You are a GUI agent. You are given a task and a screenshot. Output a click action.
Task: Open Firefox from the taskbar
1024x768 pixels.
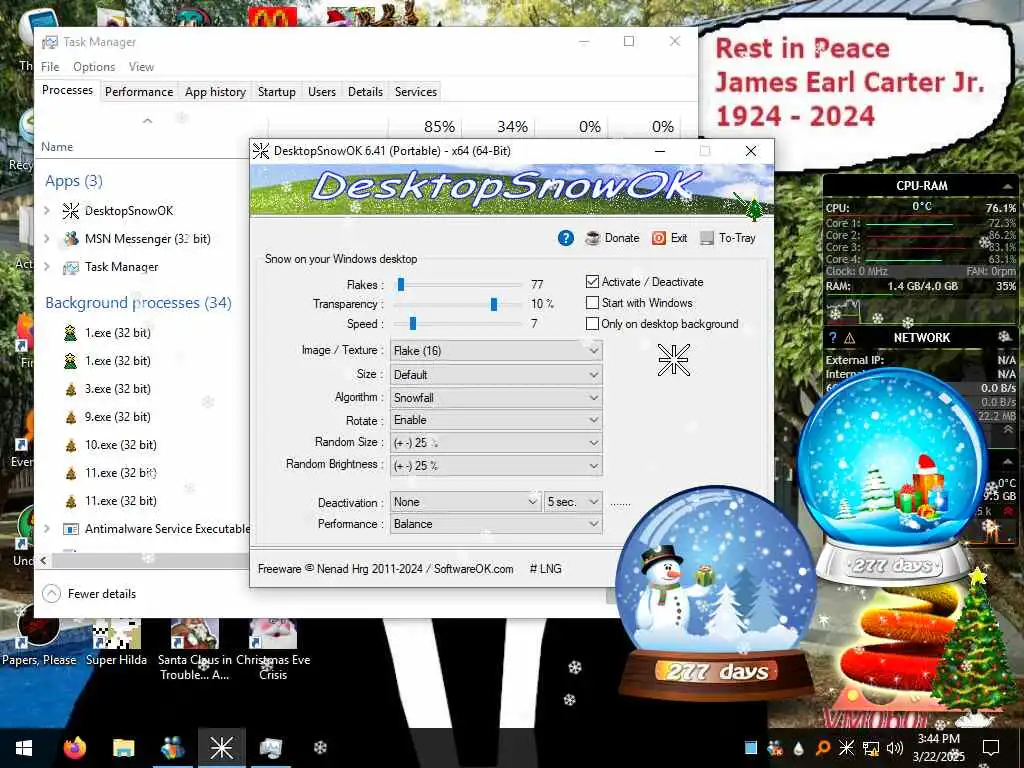74,748
